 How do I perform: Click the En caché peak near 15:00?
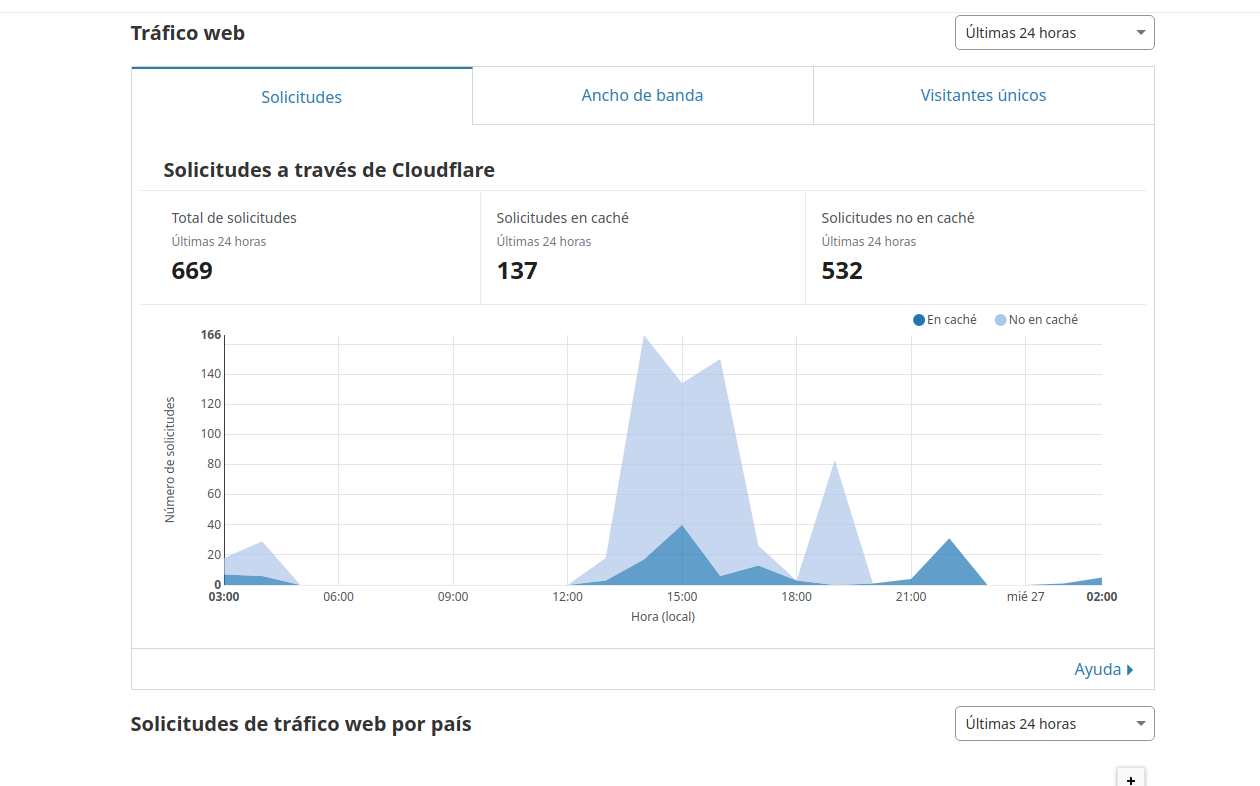[x=682, y=526]
